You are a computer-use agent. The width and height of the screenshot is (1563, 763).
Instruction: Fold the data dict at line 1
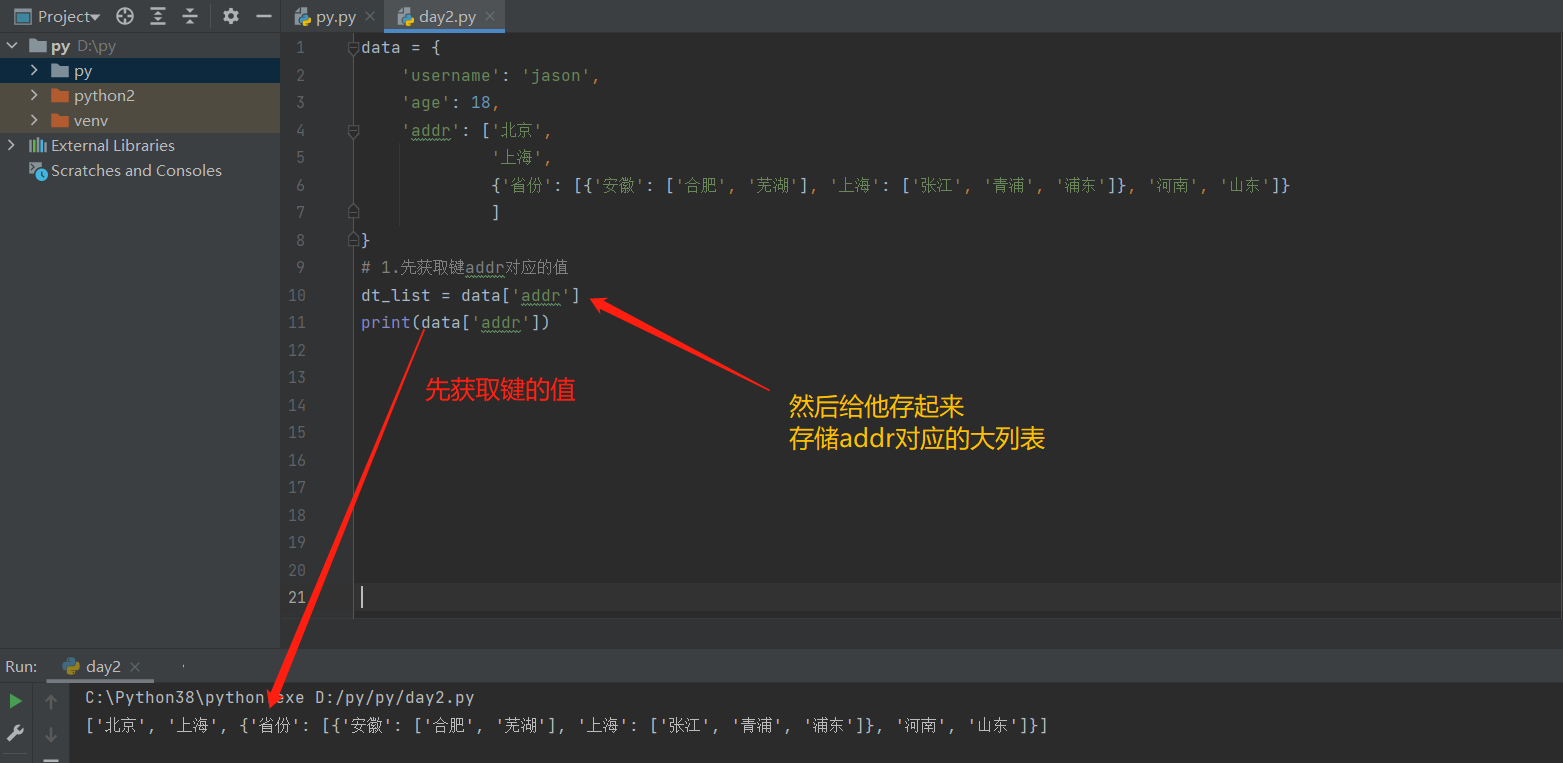click(x=353, y=48)
